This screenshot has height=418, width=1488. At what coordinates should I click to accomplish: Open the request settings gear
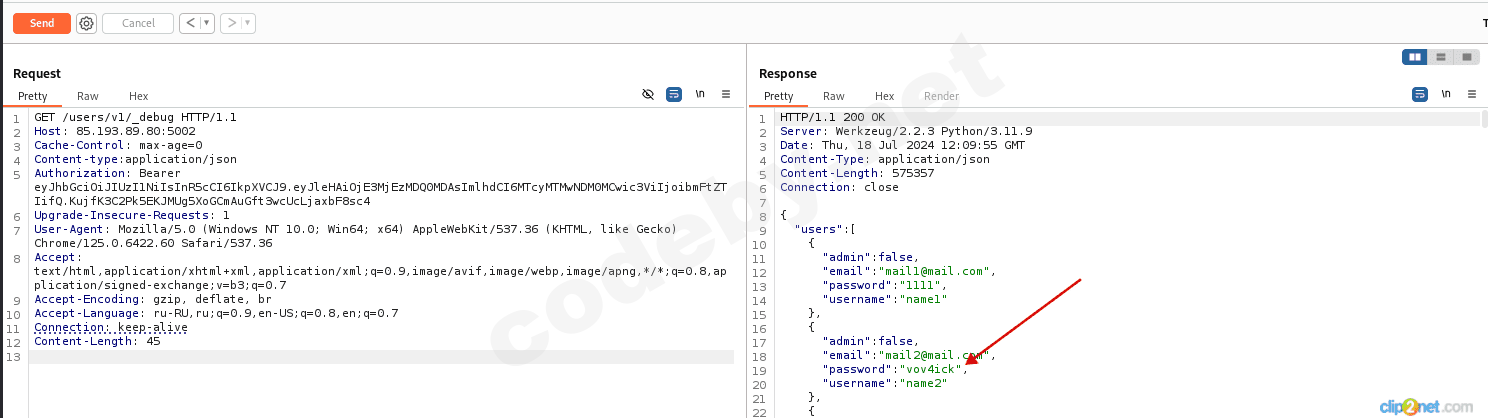87,23
